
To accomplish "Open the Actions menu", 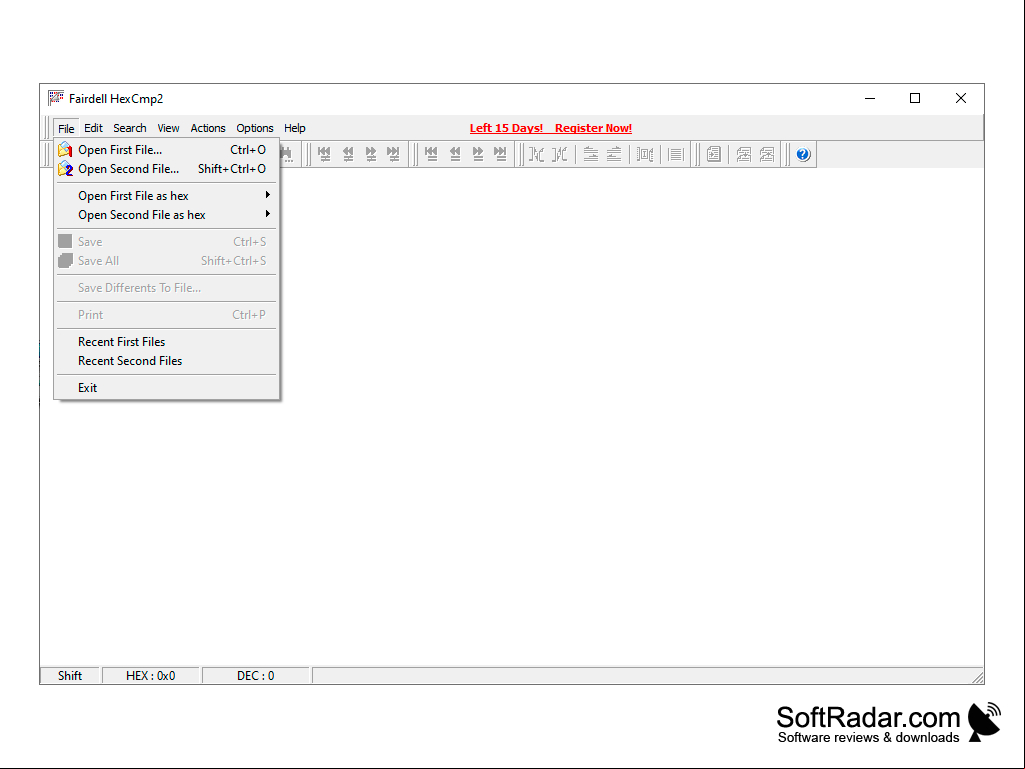I will [x=208, y=128].
